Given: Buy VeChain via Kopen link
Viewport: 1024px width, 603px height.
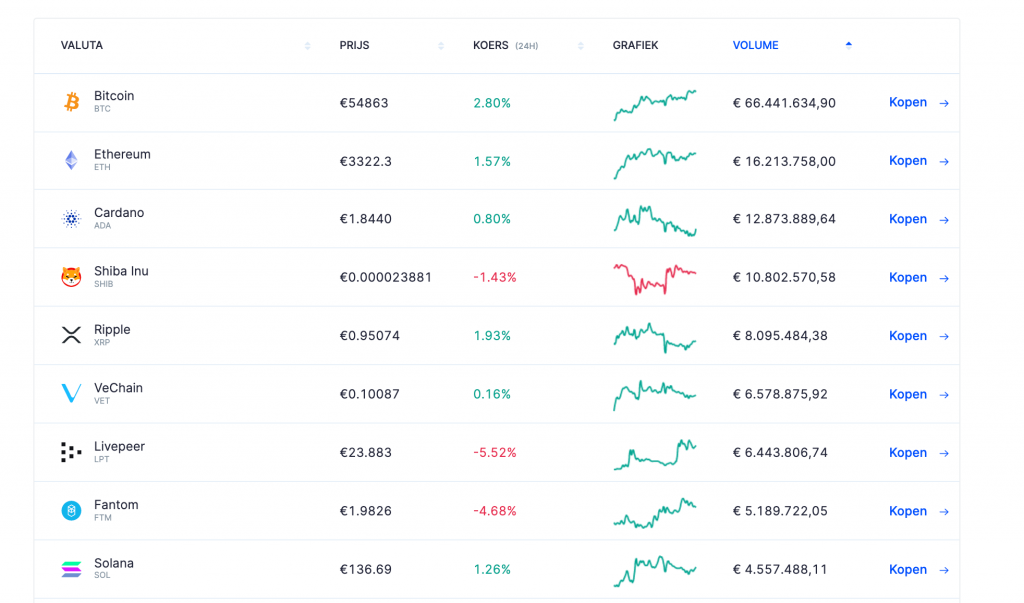Looking at the screenshot, I should (x=908, y=394).
